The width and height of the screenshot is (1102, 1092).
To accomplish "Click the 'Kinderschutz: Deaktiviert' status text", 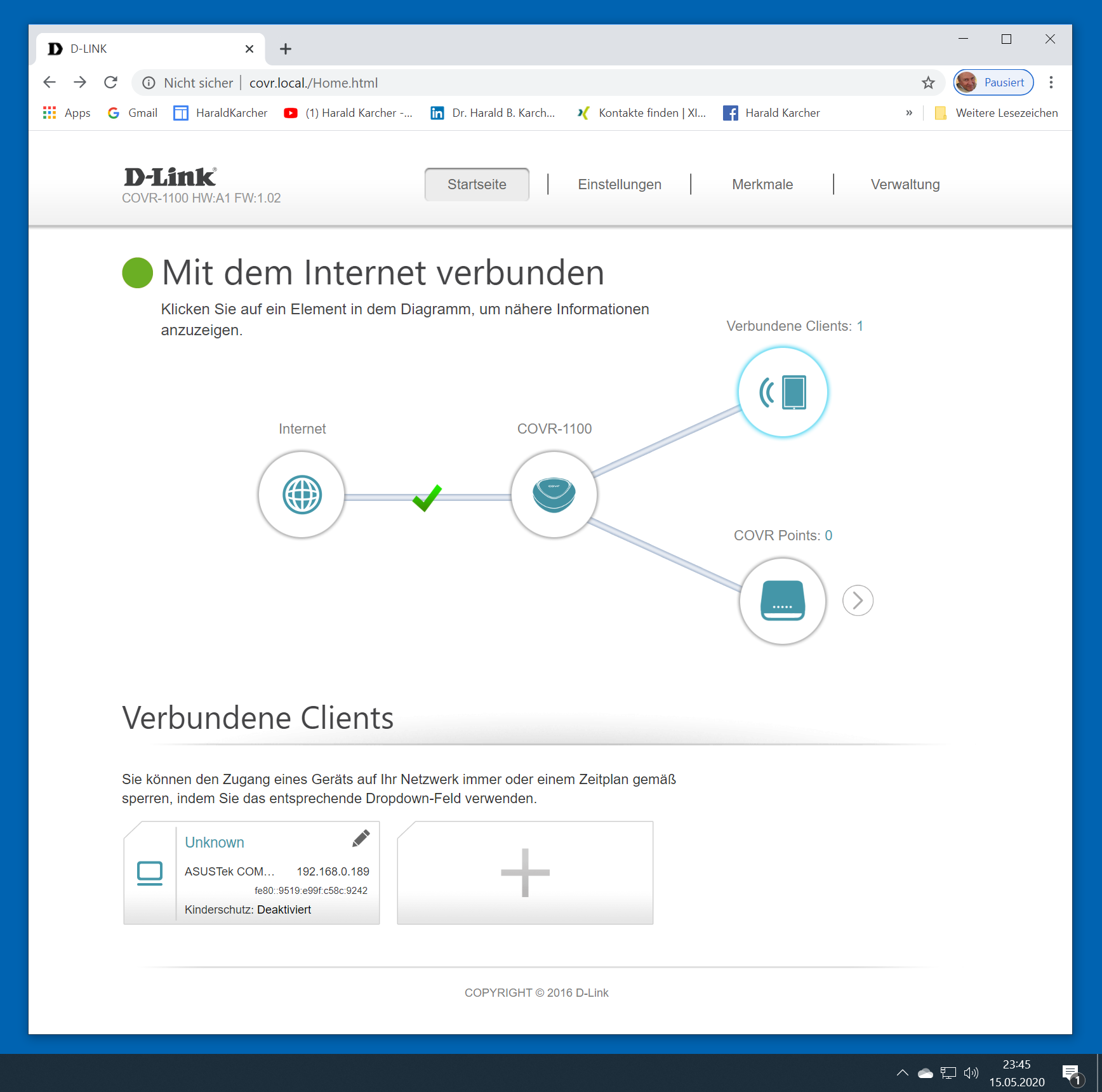I will [x=248, y=910].
